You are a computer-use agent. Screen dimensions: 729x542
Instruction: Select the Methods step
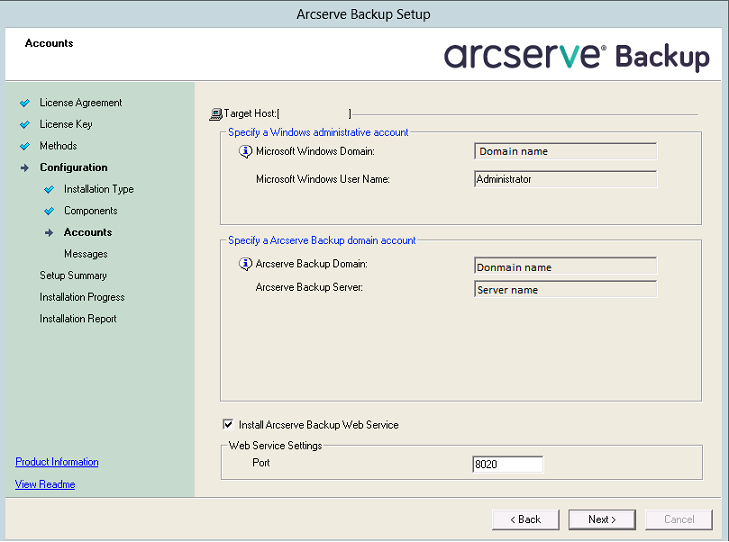(x=58, y=146)
